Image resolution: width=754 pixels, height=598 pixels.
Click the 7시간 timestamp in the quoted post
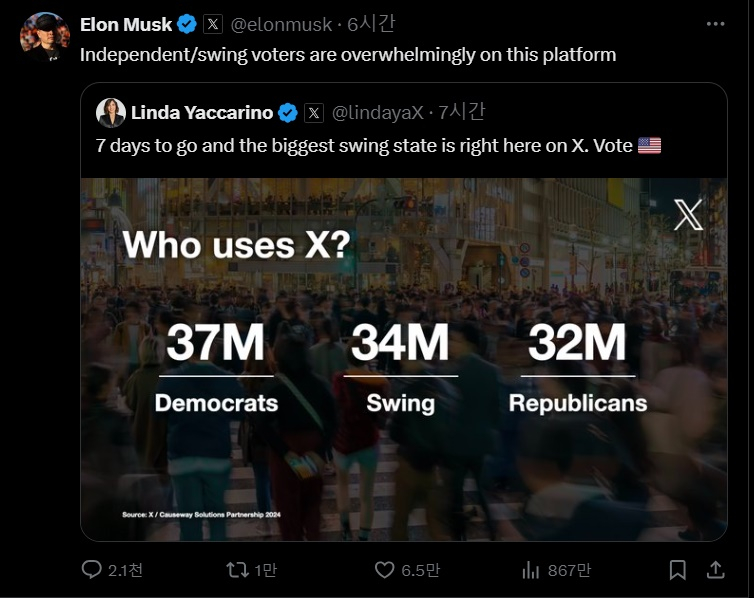click(462, 113)
